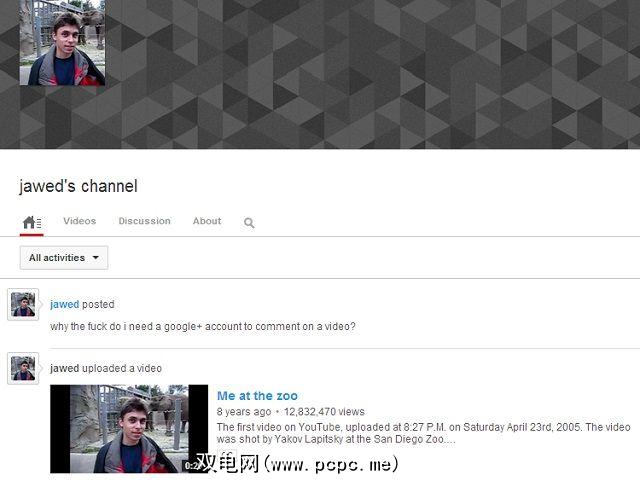
Task: Select the google+ account comment post text
Action: pos(203,327)
